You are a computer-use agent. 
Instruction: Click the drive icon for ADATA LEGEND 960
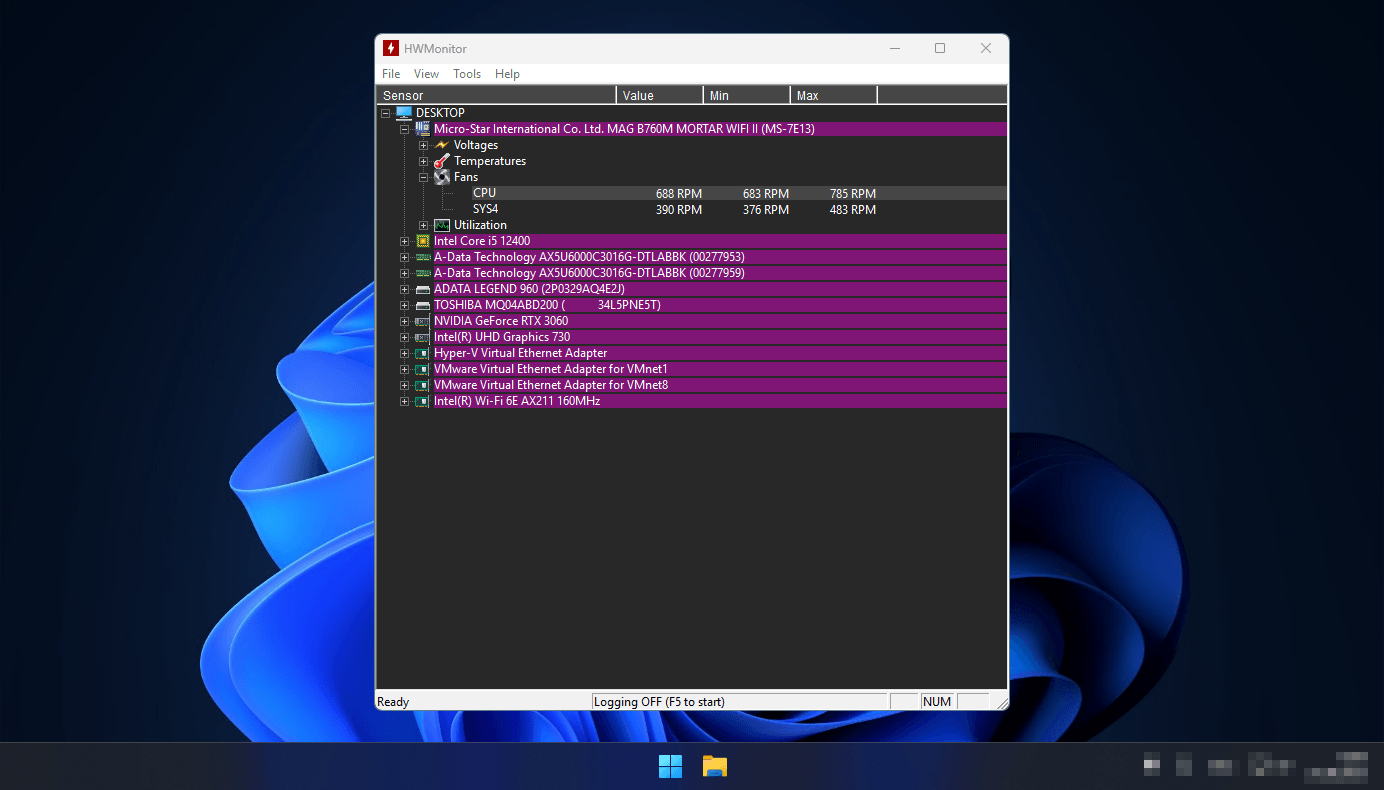(x=422, y=289)
